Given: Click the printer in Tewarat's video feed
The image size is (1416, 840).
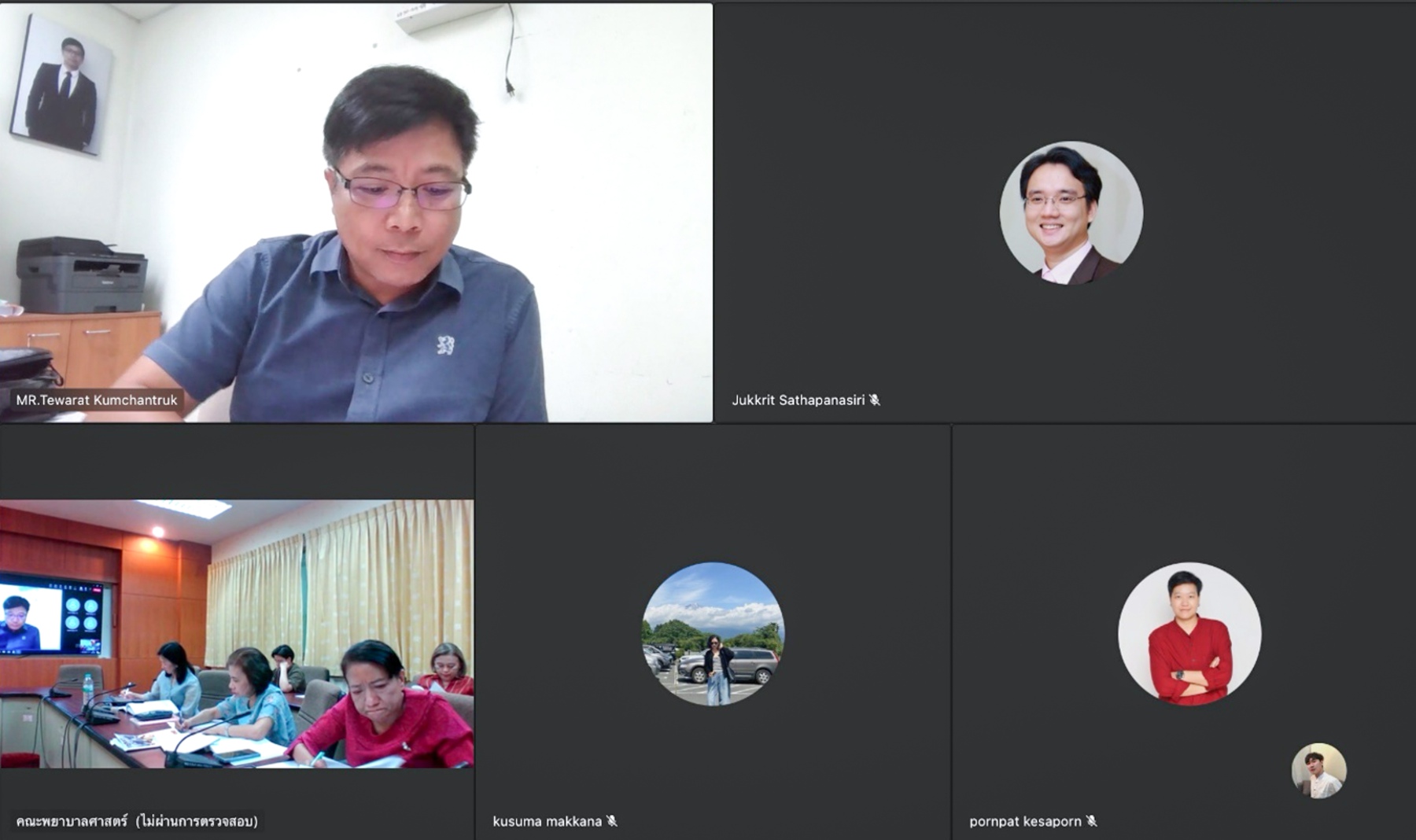Looking at the screenshot, I should [x=81, y=275].
